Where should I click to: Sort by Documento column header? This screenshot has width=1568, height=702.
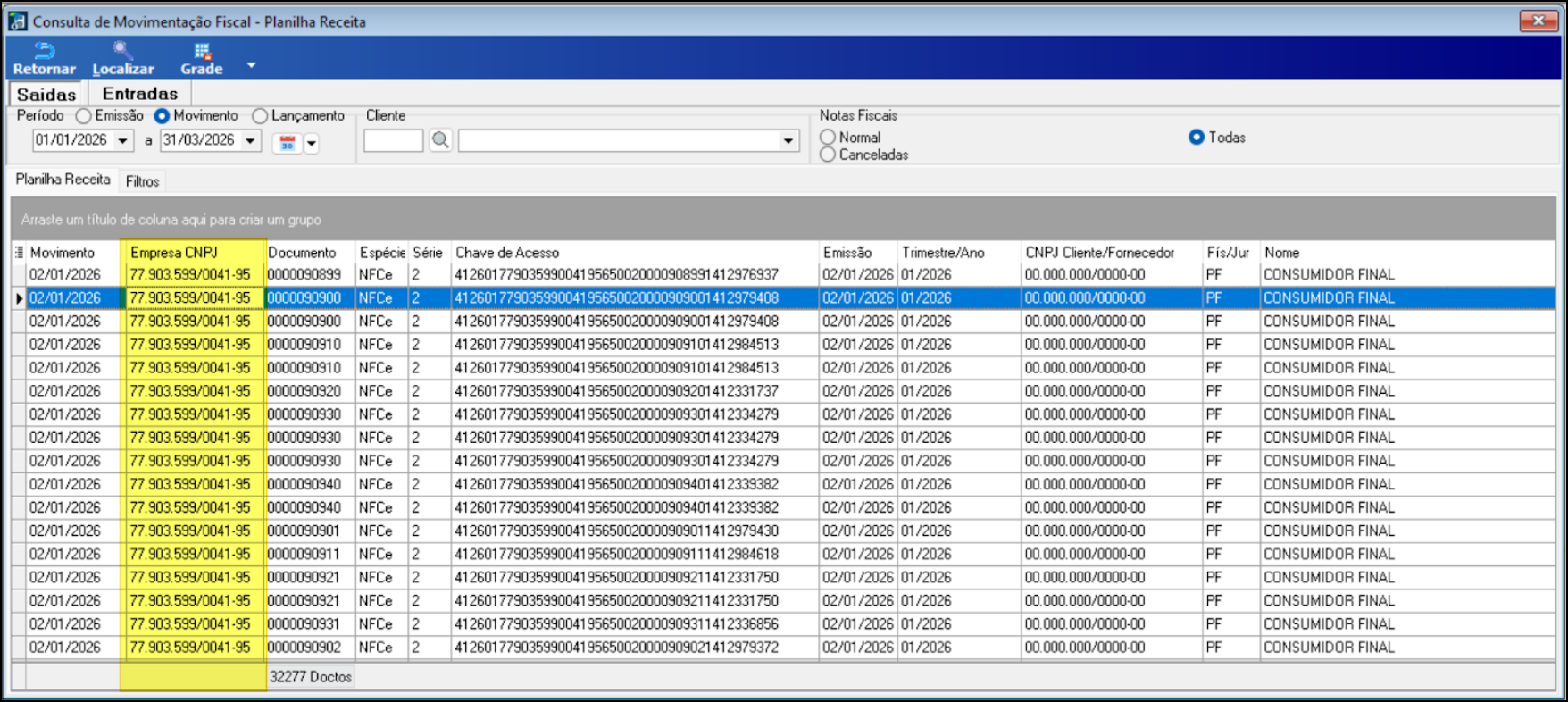311,253
